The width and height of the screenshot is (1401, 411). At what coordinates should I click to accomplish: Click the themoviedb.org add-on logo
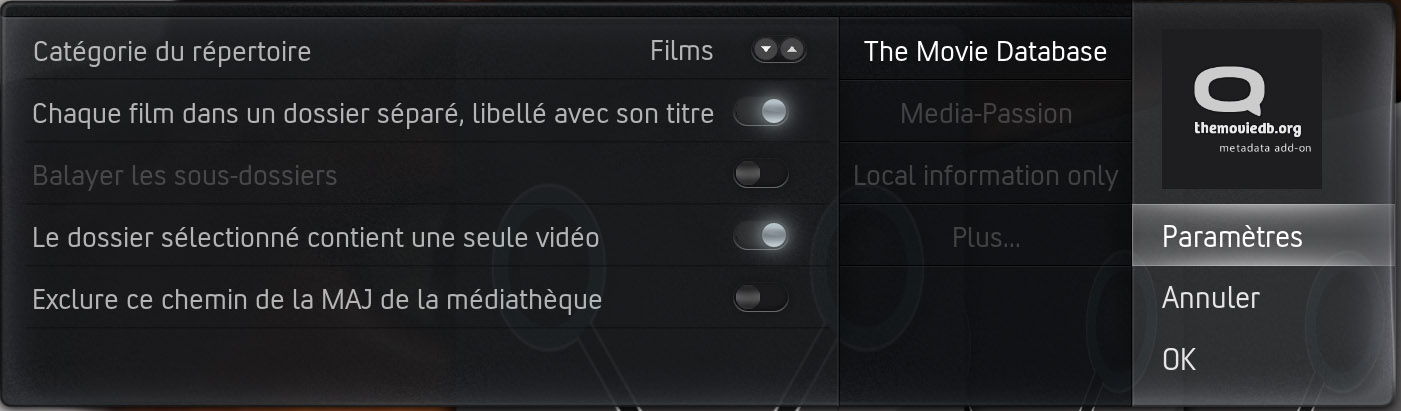[x=1242, y=109]
